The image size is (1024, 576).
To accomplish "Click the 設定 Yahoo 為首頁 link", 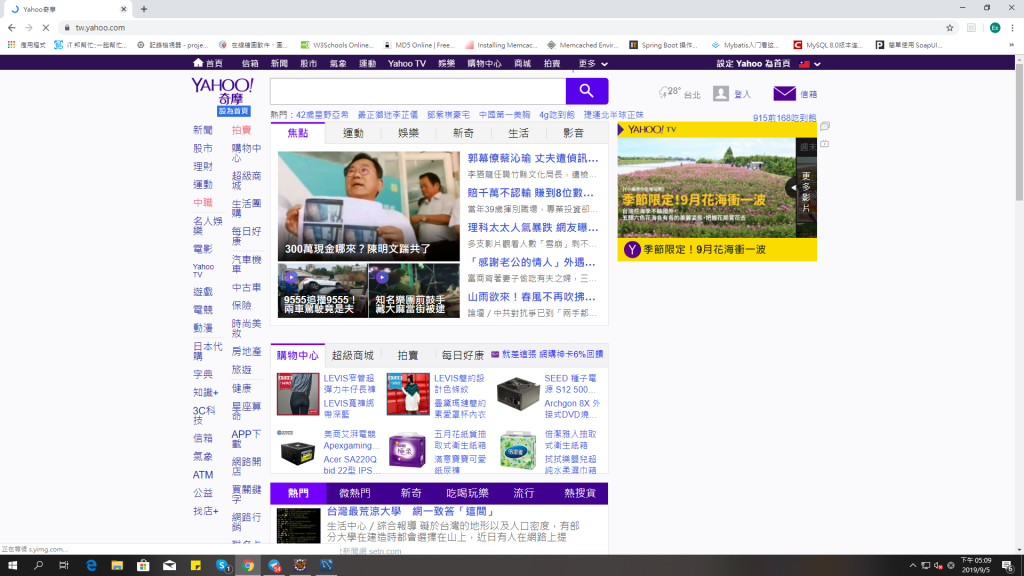I will [754, 63].
